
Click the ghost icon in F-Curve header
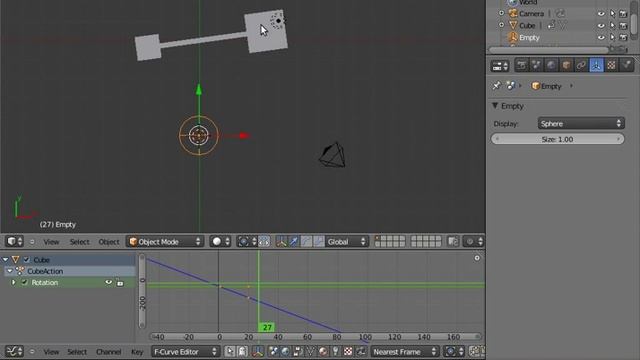click(242, 351)
